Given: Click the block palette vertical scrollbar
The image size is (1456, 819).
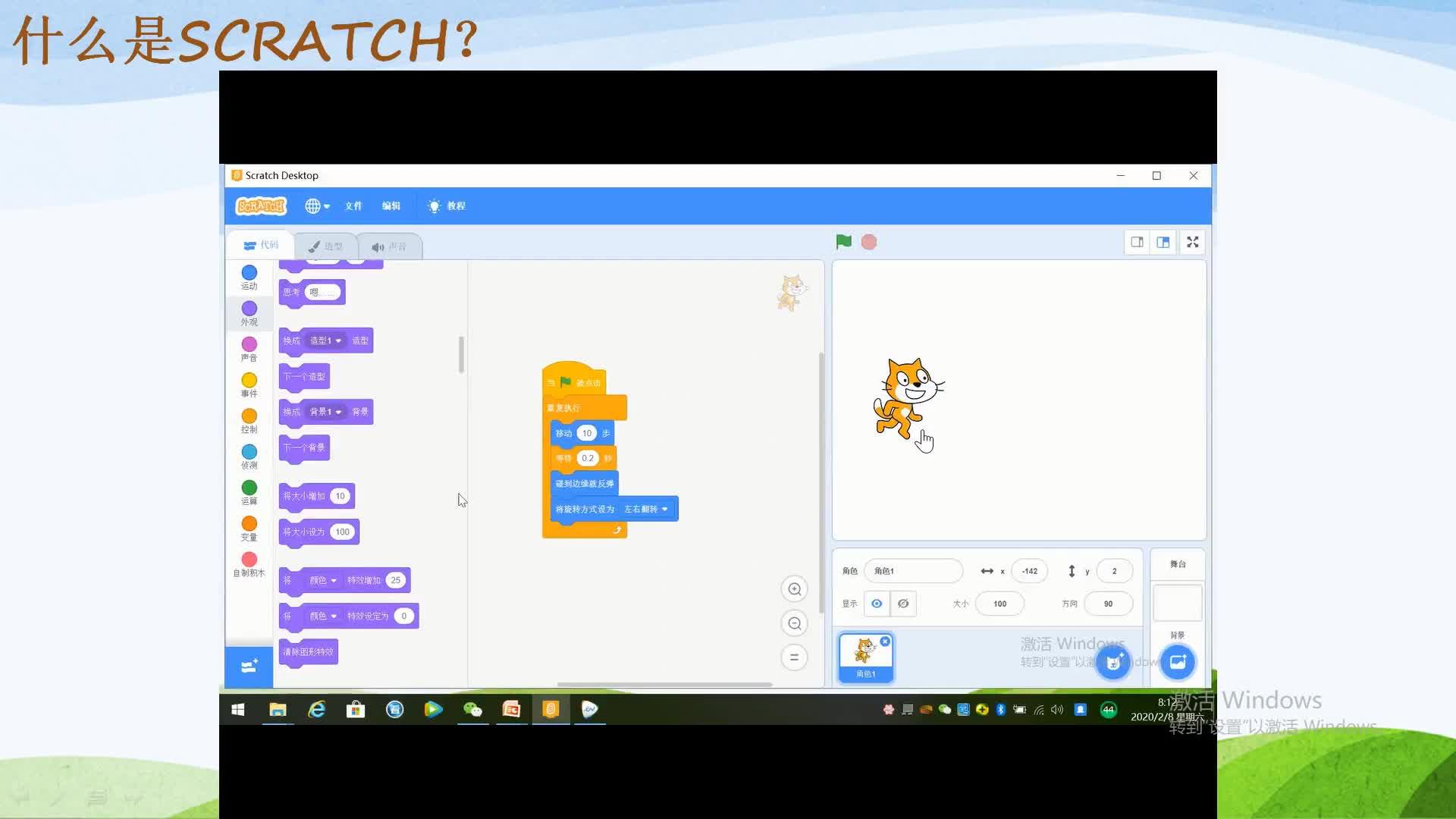Looking at the screenshot, I should pos(461,354).
